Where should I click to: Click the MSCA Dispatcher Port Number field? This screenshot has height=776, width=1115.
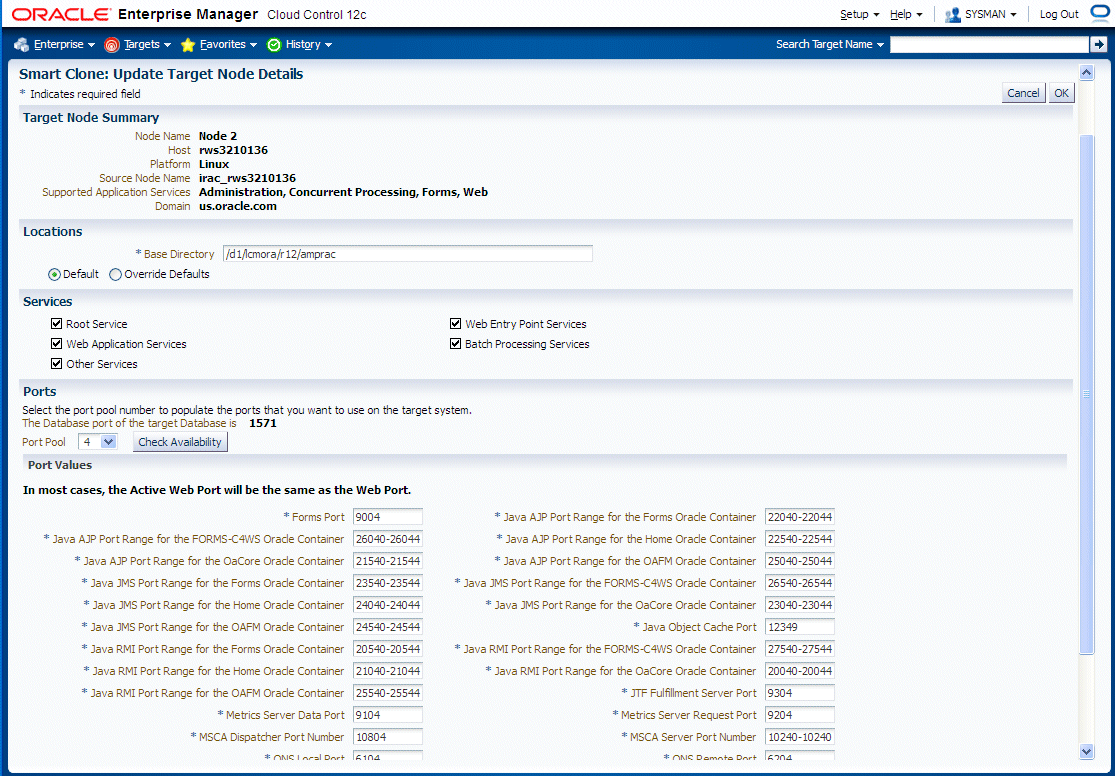click(x=388, y=738)
